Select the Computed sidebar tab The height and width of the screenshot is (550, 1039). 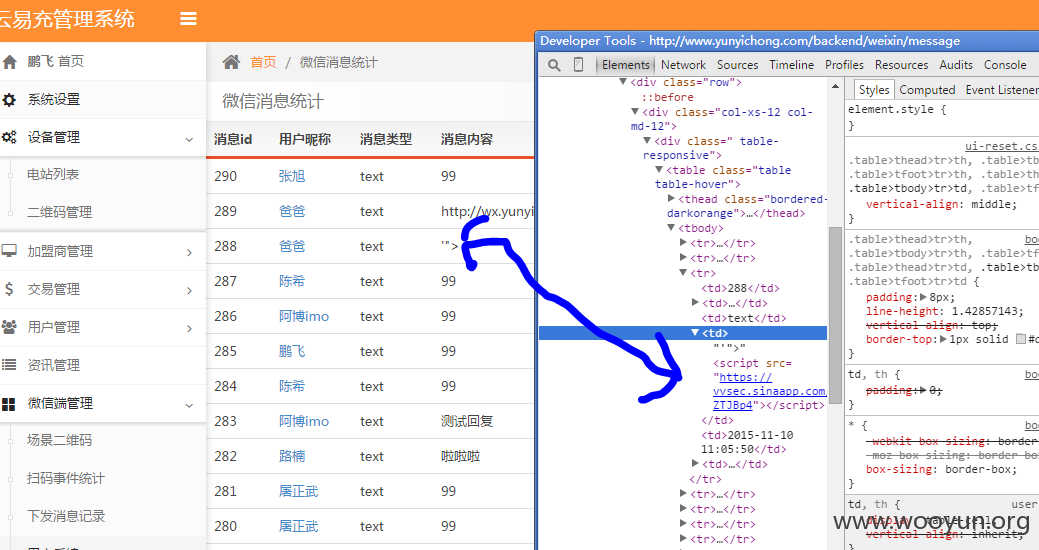tap(927, 89)
